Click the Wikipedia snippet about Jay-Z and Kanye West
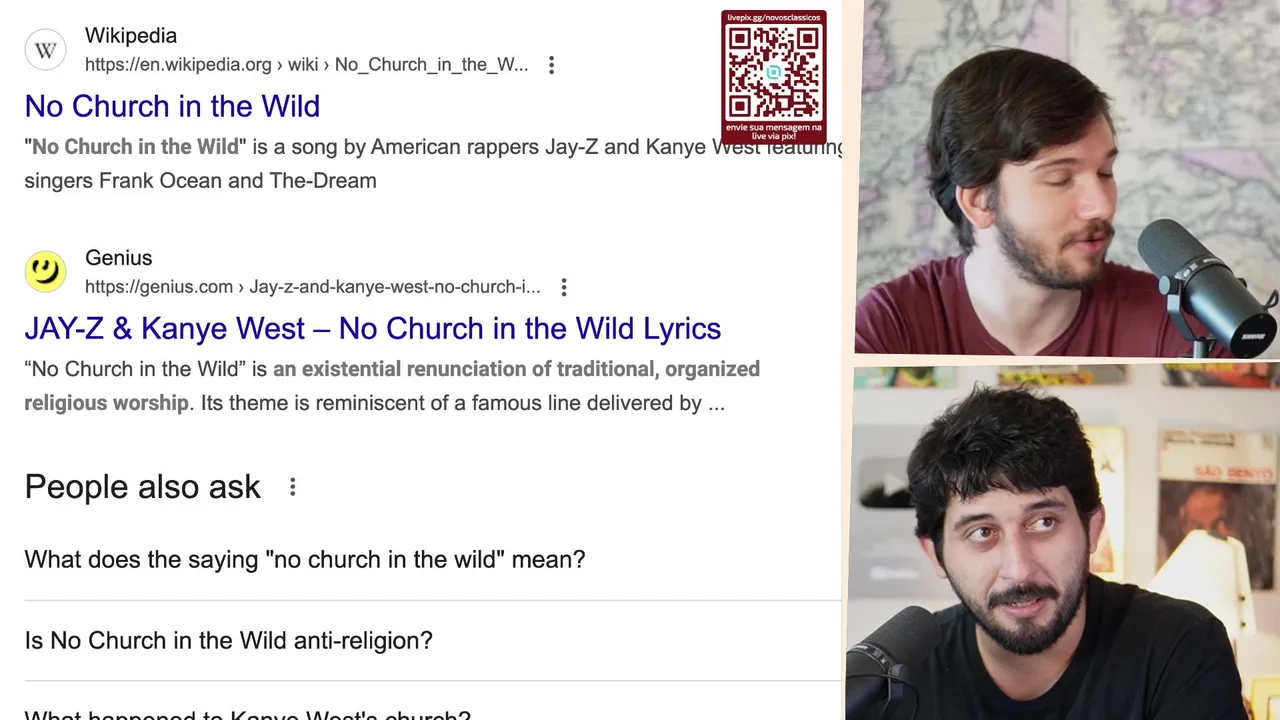Screen dimensions: 1280x720 click(x=433, y=164)
